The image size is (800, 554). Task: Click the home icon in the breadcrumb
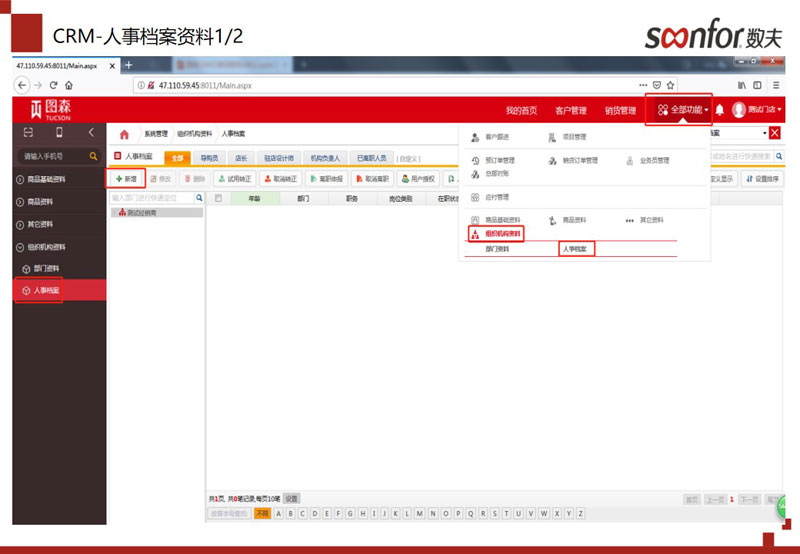[125, 134]
